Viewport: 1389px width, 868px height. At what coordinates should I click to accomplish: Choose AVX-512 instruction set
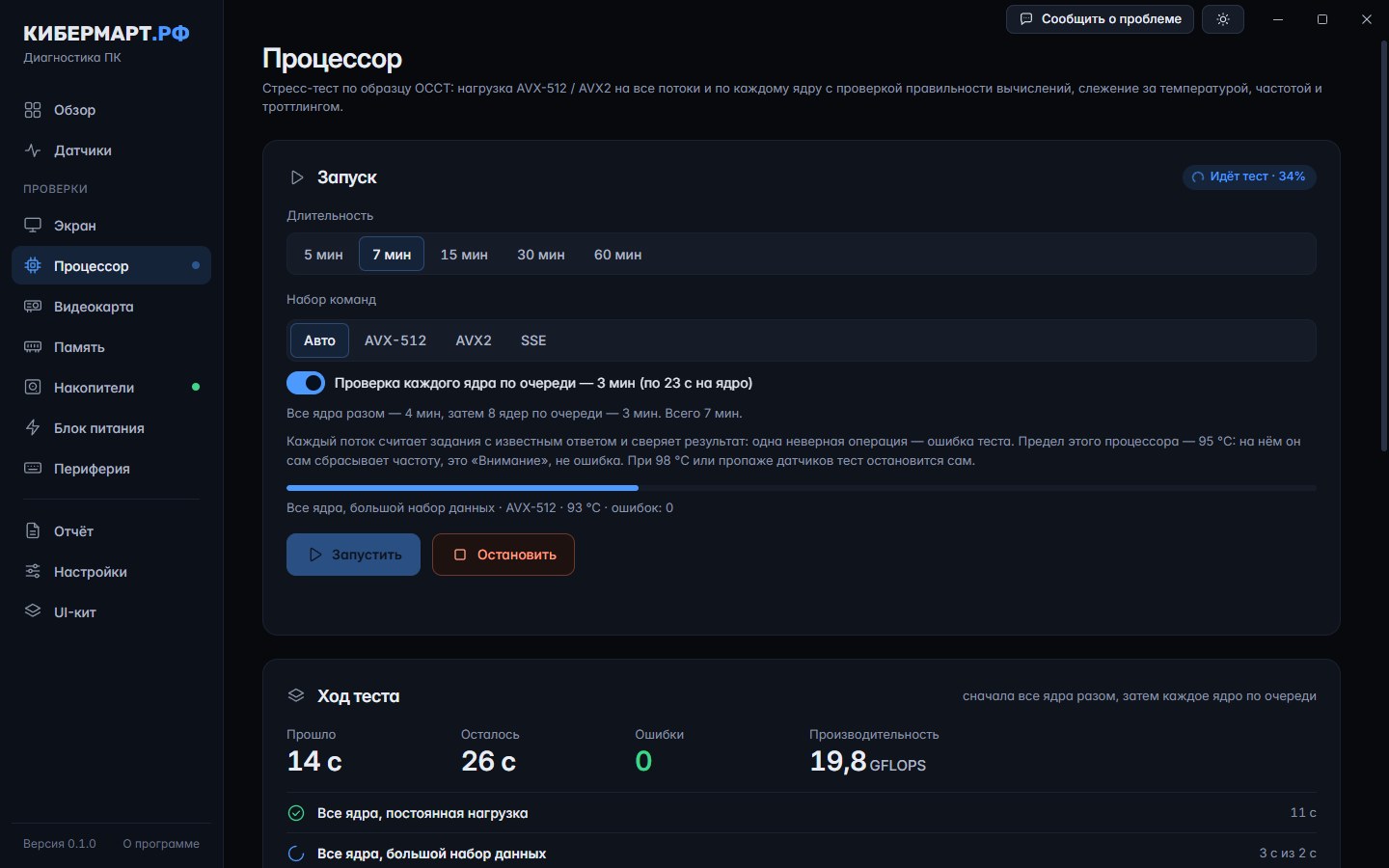[395, 340]
